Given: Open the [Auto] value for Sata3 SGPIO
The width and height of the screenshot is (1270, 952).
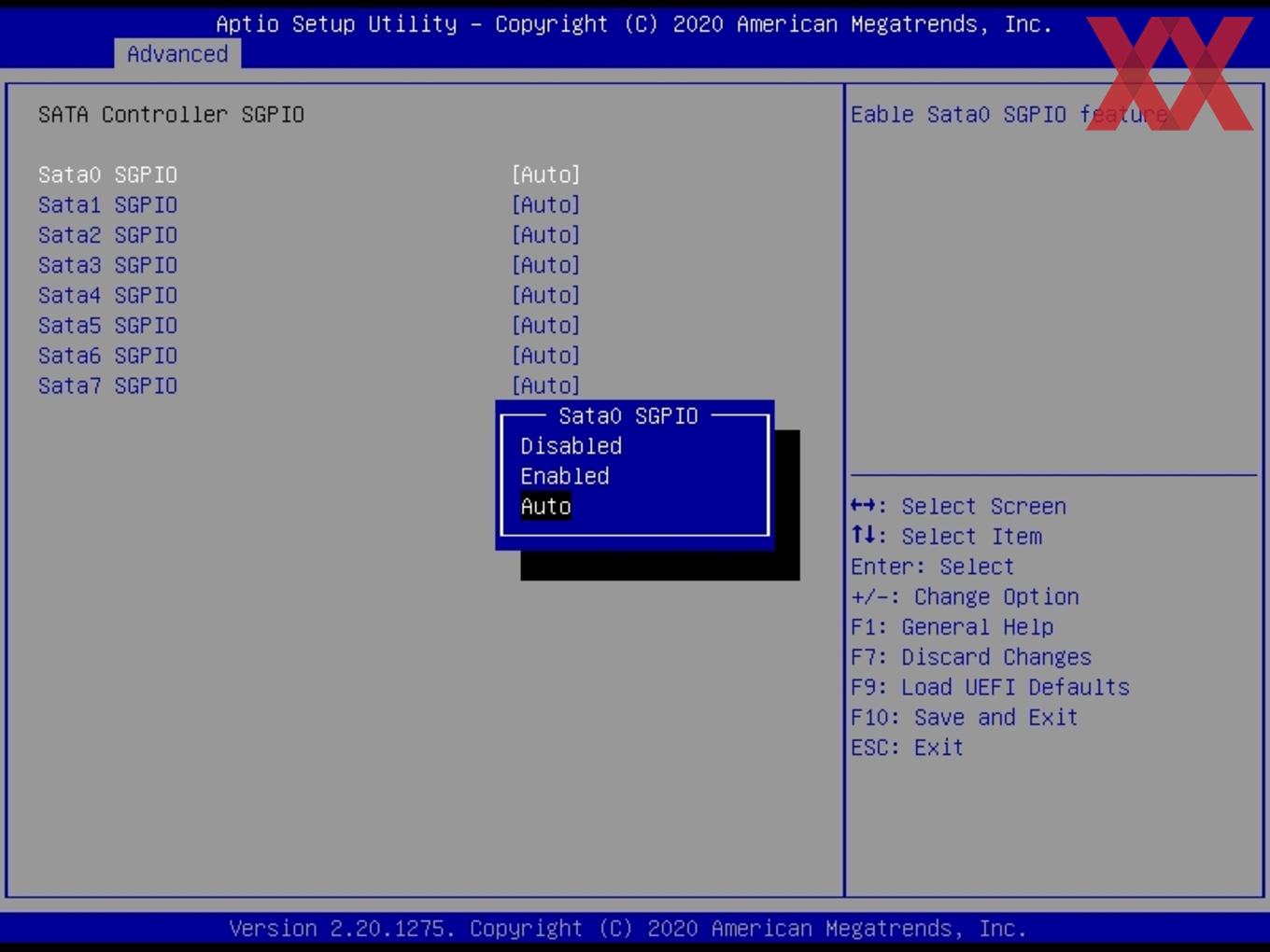Looking at the screenshot, I should pos(545,265).
